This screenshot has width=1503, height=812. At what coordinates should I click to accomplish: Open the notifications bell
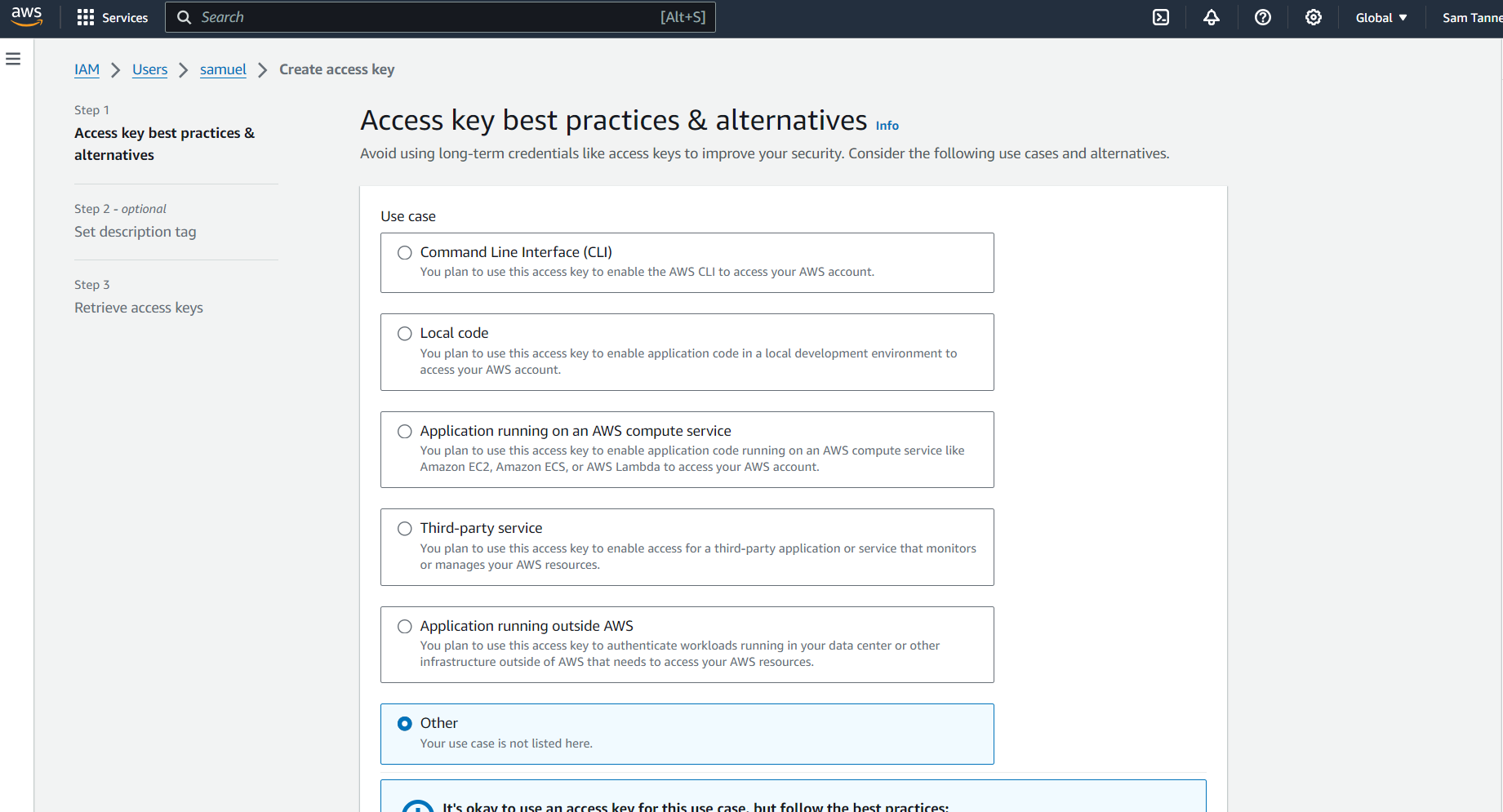point(1211,17)
